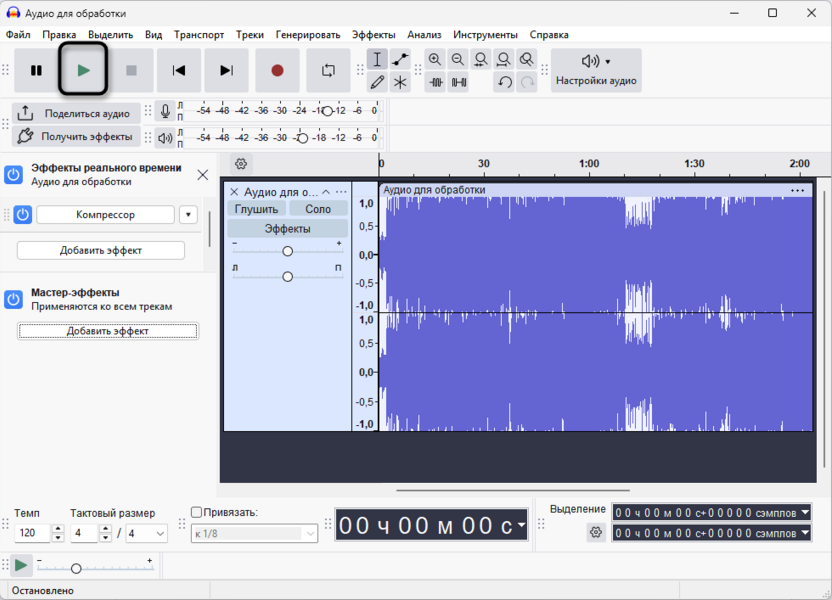832x600 pixels.
Task: Skip to start of the track
Action: click(x=179, y=71)
